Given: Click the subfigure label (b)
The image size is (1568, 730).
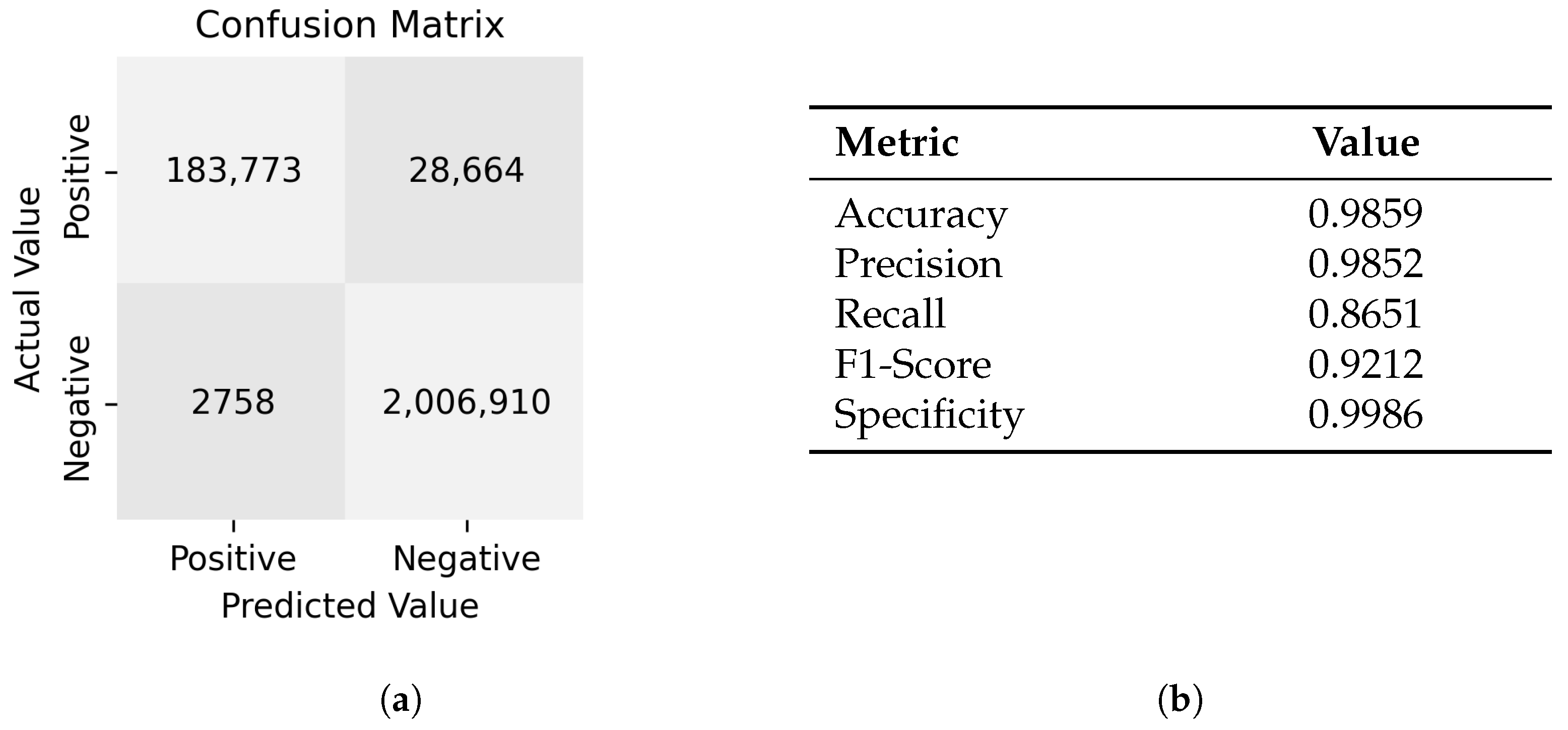Looking at the screenshot, I should tap(1180, 701).
